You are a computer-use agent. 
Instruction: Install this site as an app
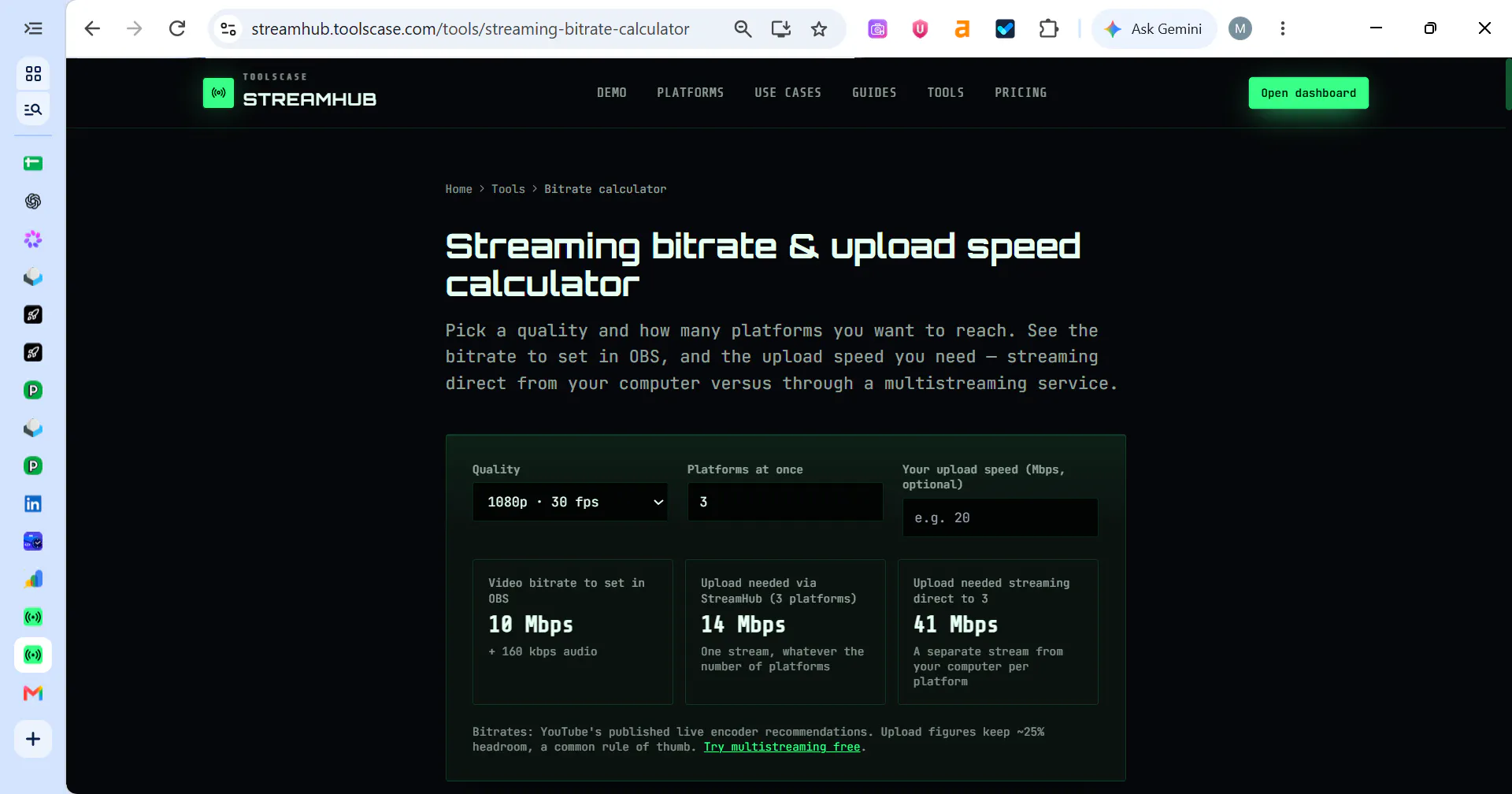[x=781, y=29]
